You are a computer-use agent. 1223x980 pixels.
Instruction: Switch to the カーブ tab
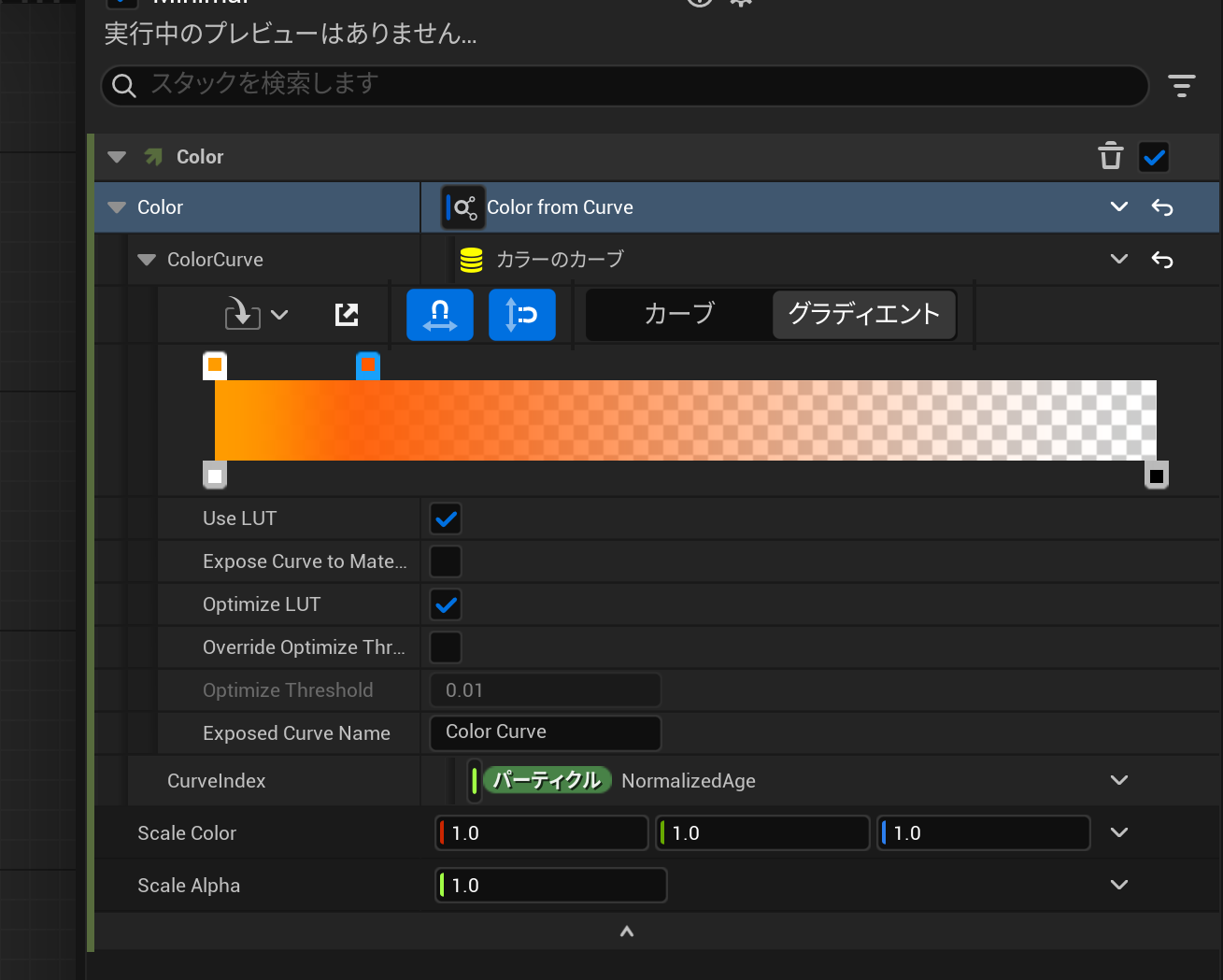pyautogui.click(x=676, y=314)
